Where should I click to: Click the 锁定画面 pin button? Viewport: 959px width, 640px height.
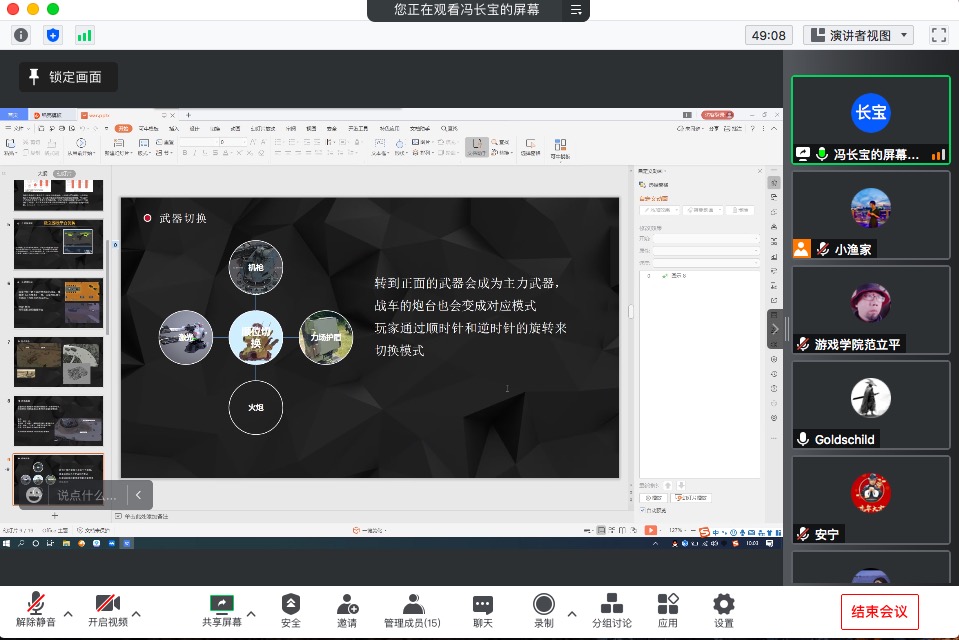click(67, 77)
